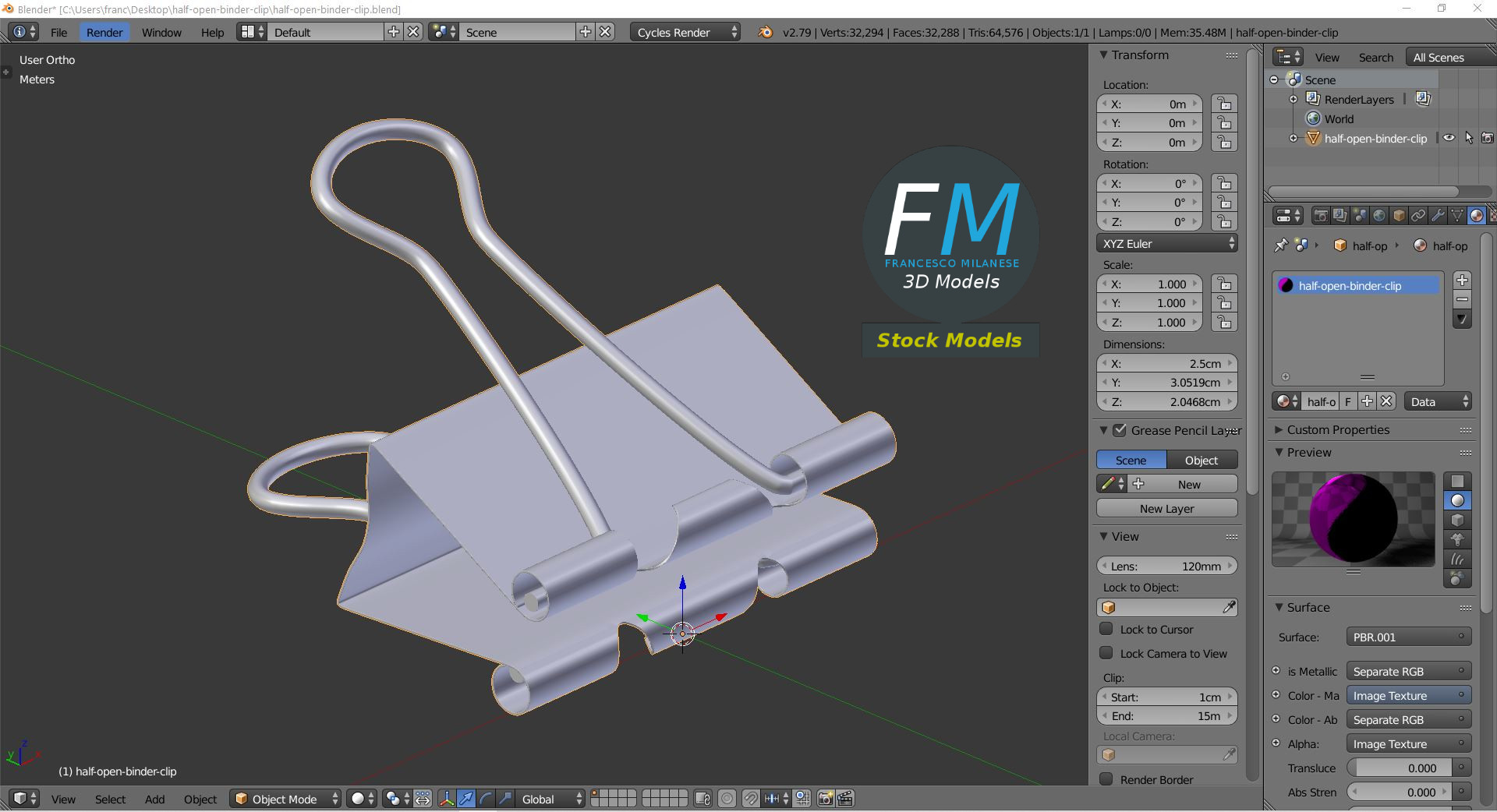Open the Modifiers tab (wrench icon)
The height and width of the screenshot is (812, 1497).
(1438, 216)
